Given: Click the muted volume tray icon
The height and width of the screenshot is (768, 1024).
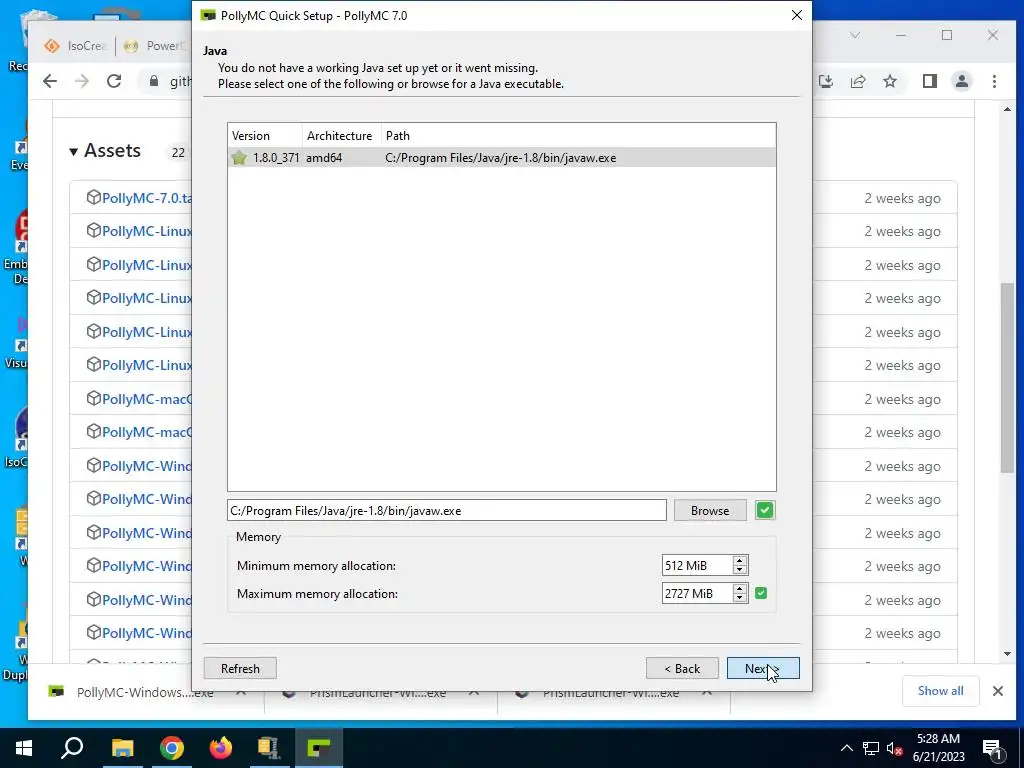Looking at the screenshot, I should pos(895,748).
